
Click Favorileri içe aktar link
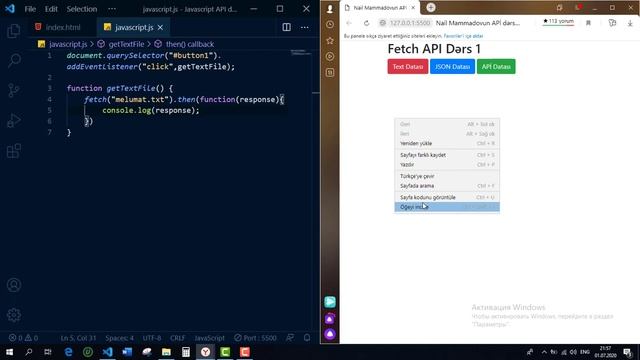[463, 36]
